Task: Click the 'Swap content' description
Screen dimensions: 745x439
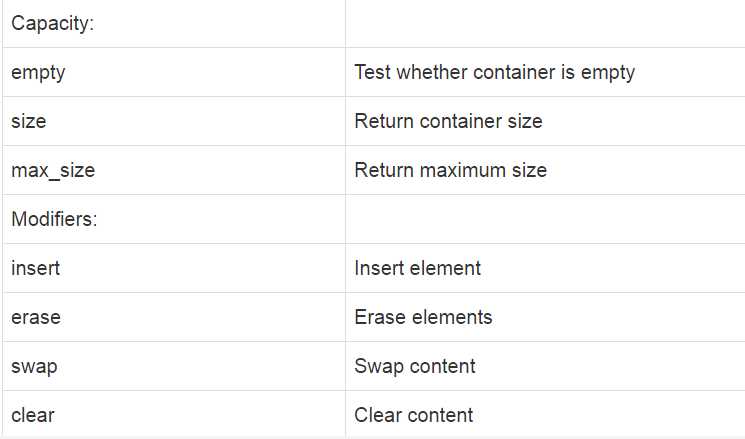Action: tap(415, 366)
